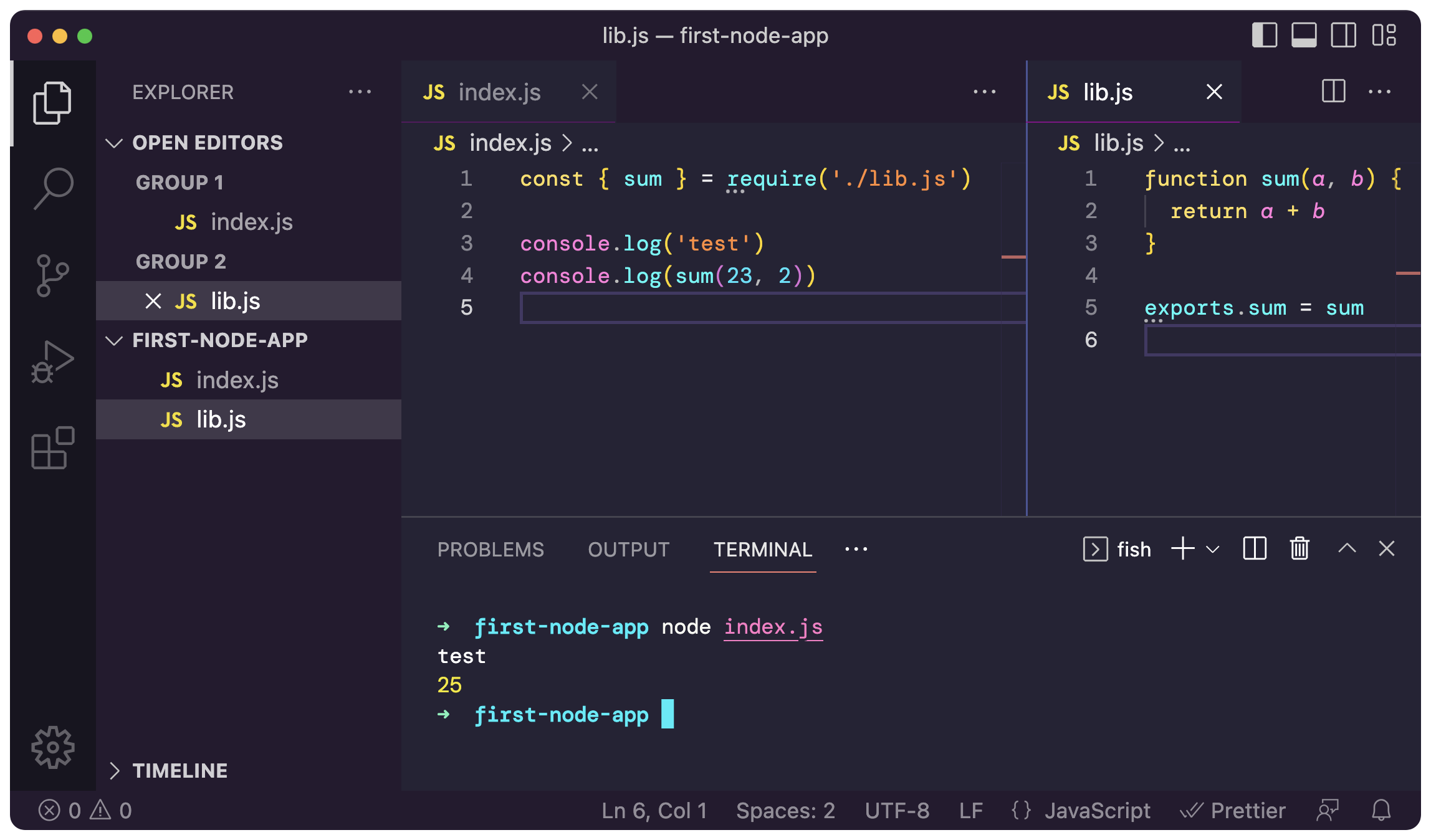The height and width of the screenshot is (840, 1431).
Task: Switch to the PROBLEMS tab
Action: coord(491,549)
